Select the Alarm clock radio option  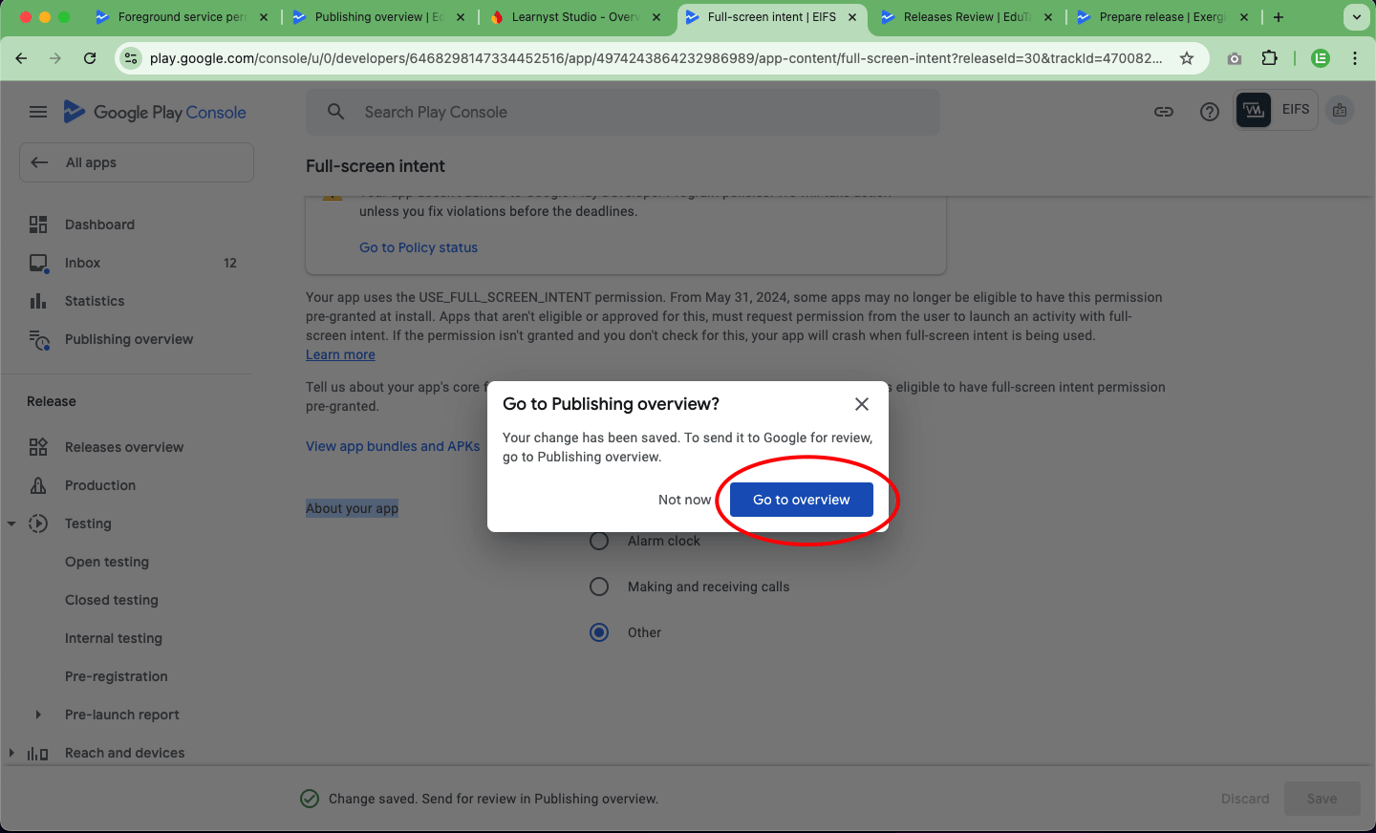click(599, 541)
